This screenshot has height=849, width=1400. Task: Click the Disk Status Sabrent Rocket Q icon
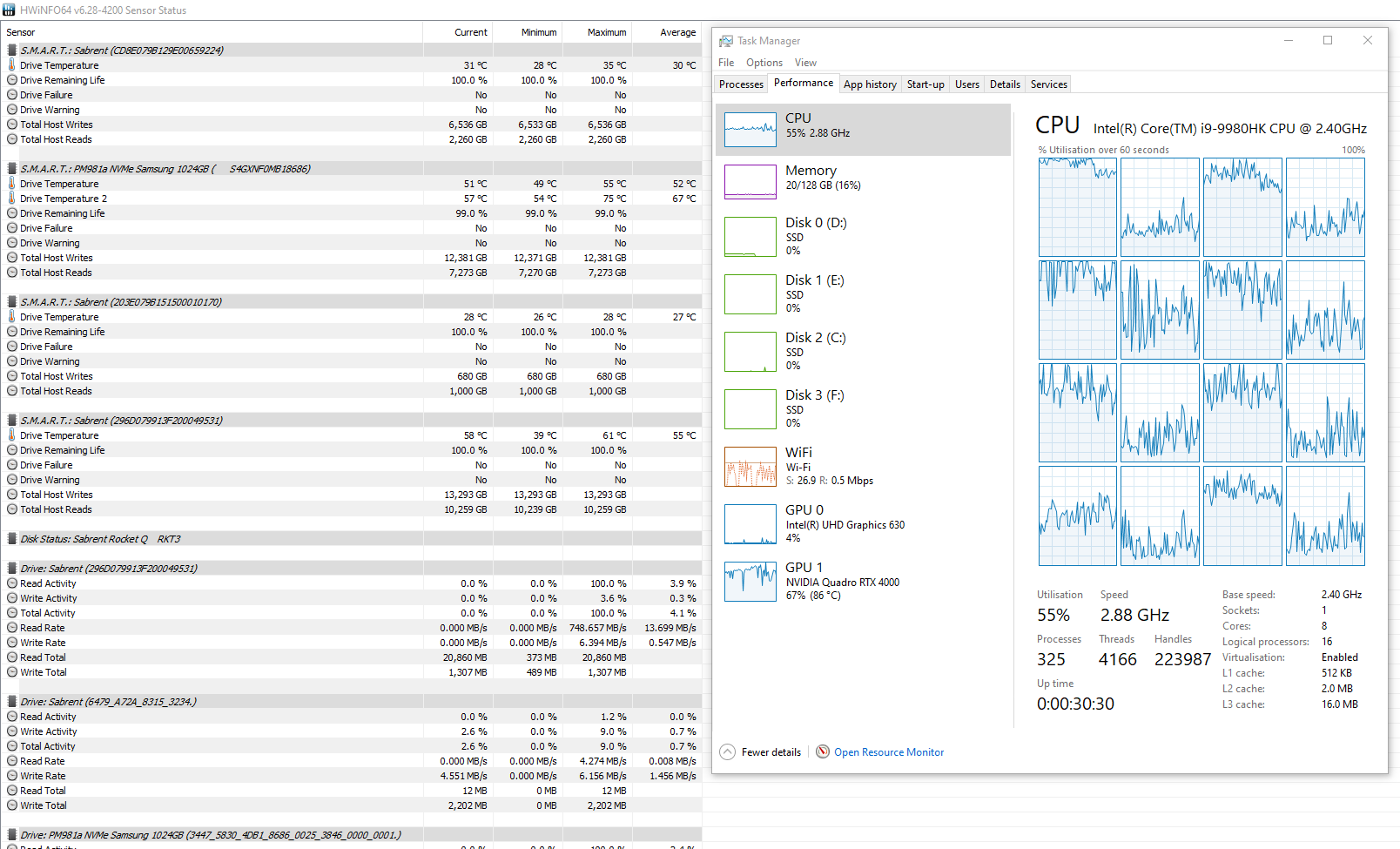tap(12, 539)
